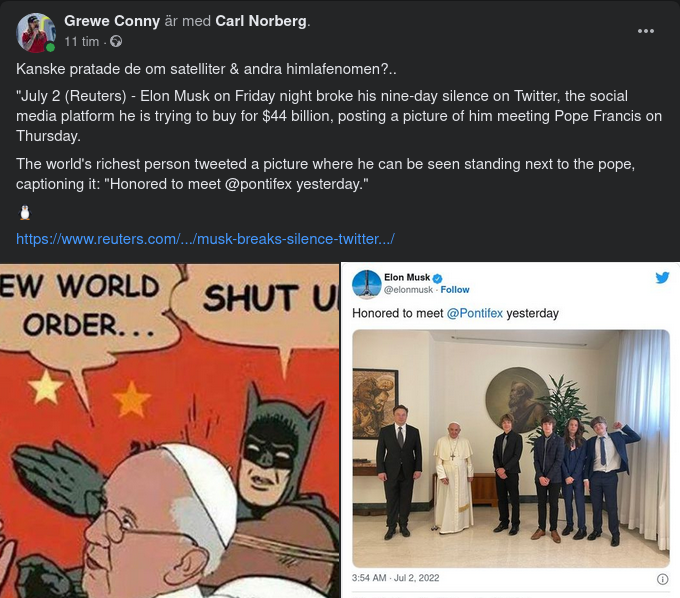Click the public globe privacy icon
Image resolution: width=680 pixels, height=598 pixels.
coord(116,42)
